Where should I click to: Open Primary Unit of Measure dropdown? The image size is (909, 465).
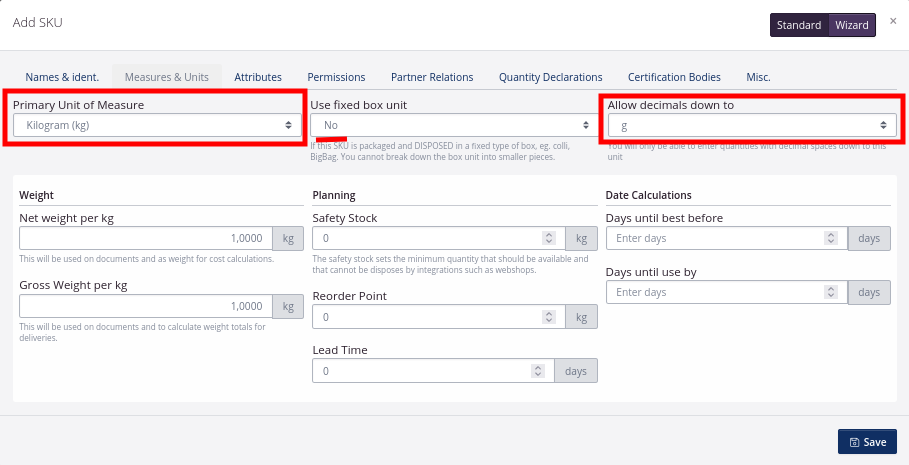coord(153,125)
